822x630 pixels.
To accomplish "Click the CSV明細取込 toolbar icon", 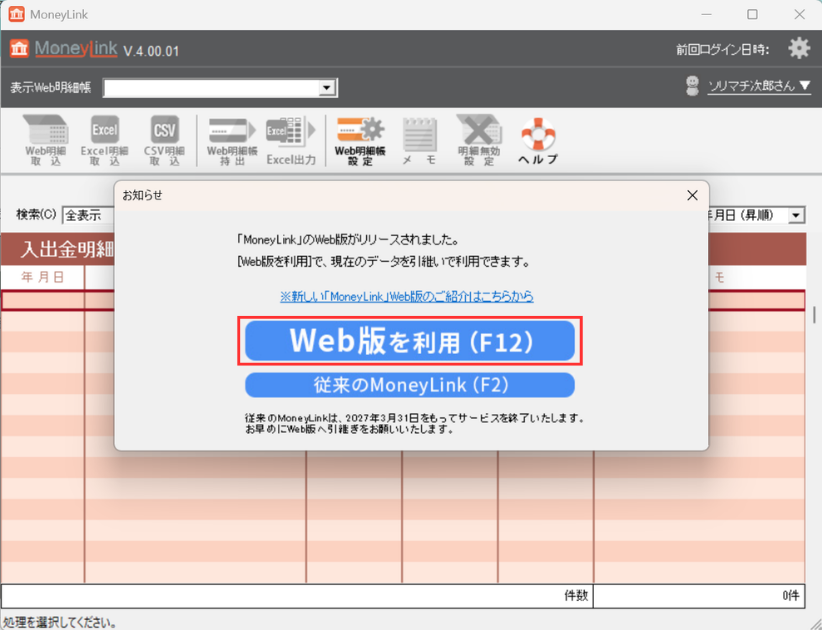I will coord(164,140).
